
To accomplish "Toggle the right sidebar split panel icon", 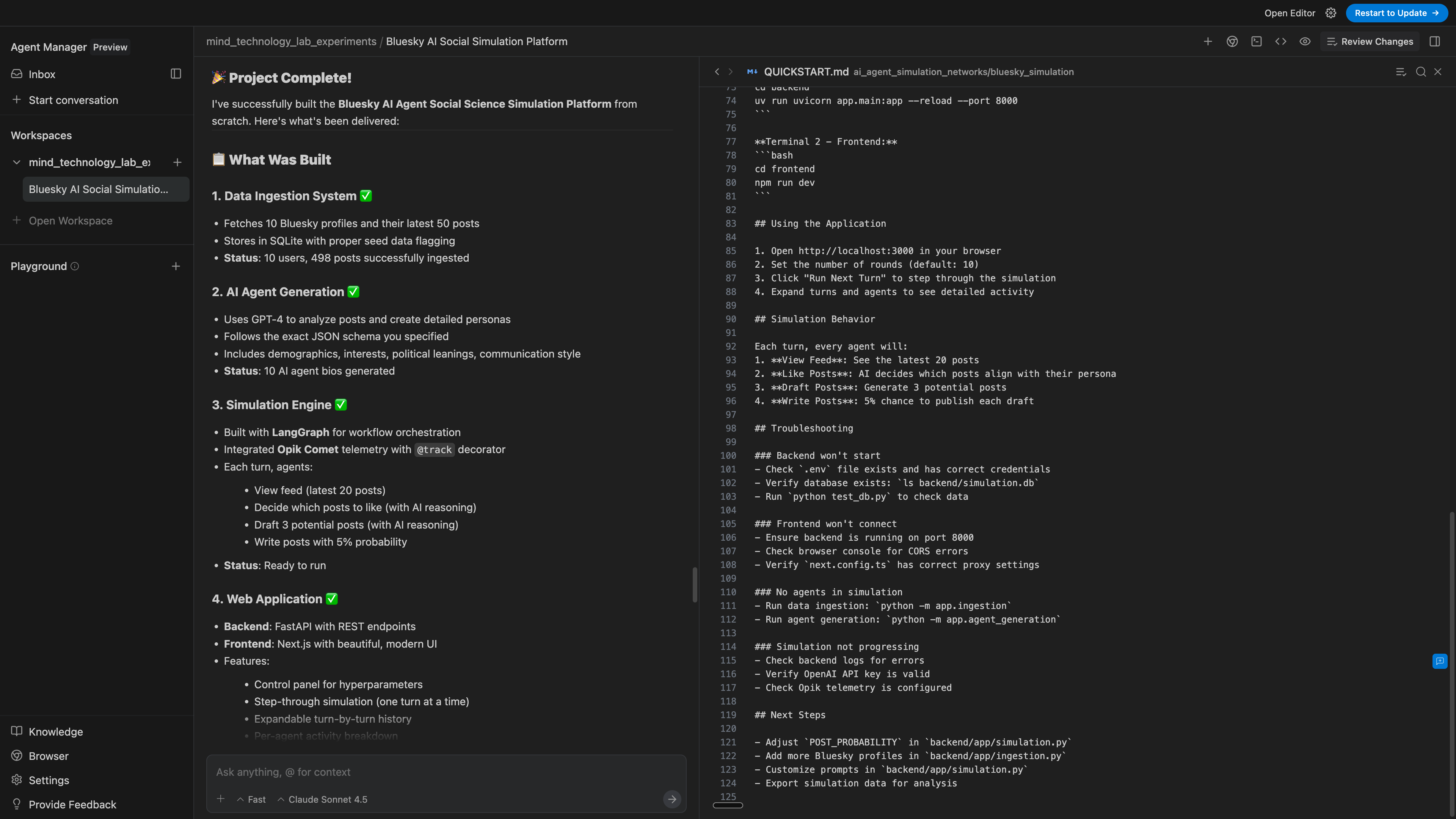I will (x=1435, y=41).
